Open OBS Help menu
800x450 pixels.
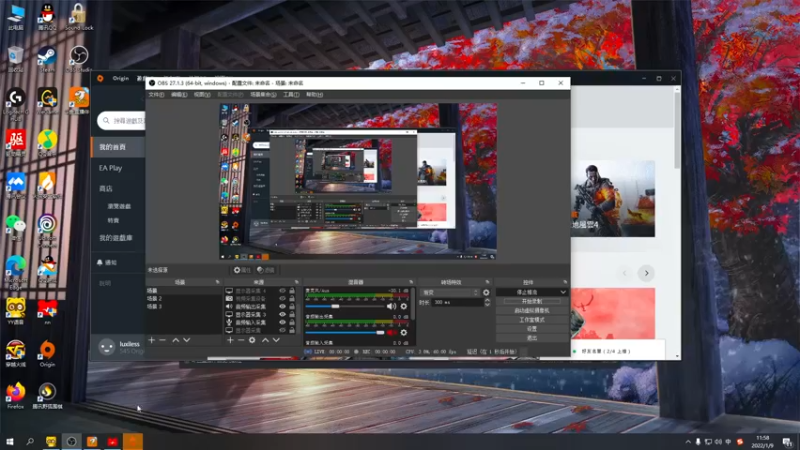(x=314, y=94)
